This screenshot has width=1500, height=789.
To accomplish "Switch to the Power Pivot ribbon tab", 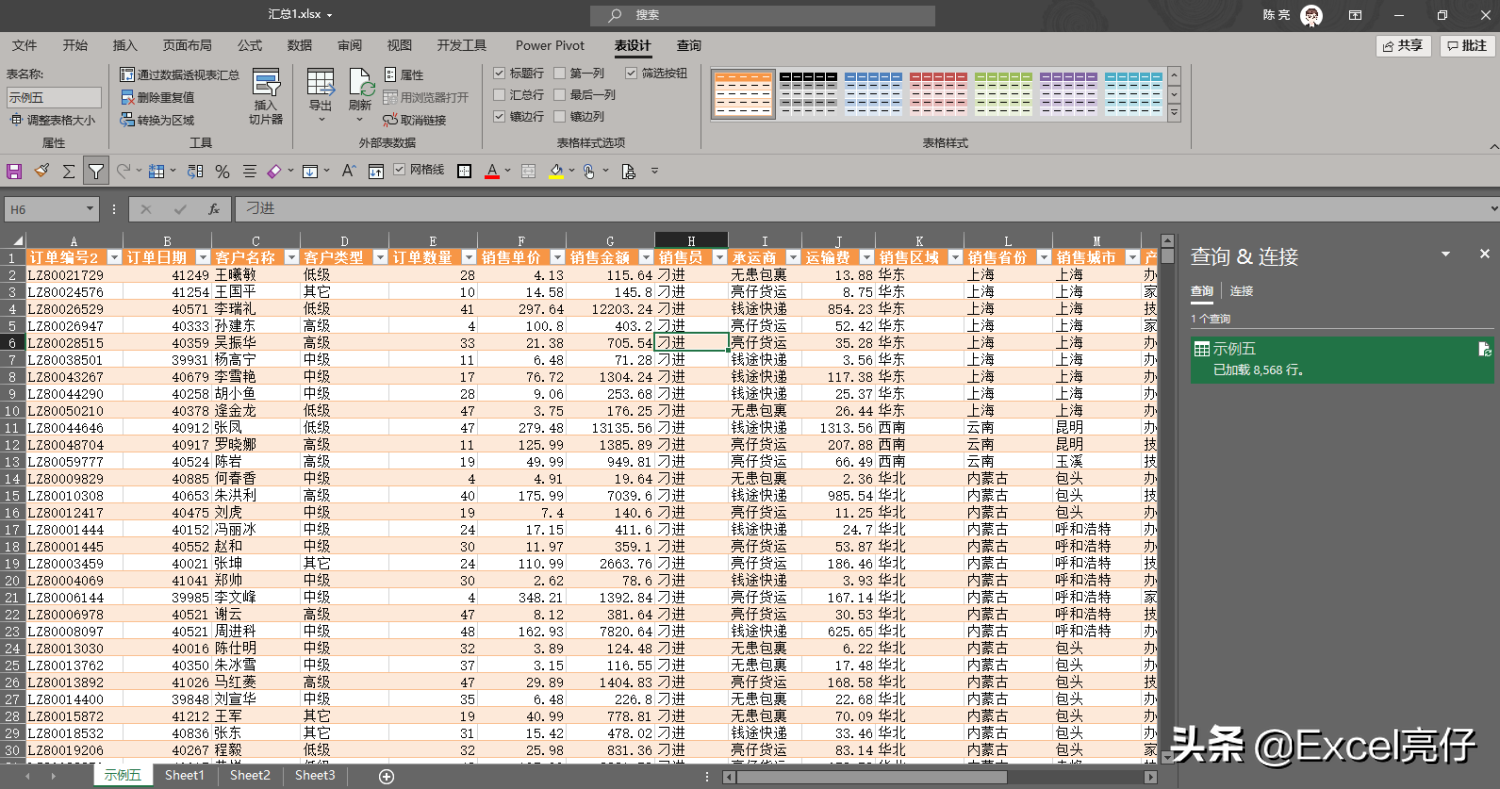I will [550, 45].
